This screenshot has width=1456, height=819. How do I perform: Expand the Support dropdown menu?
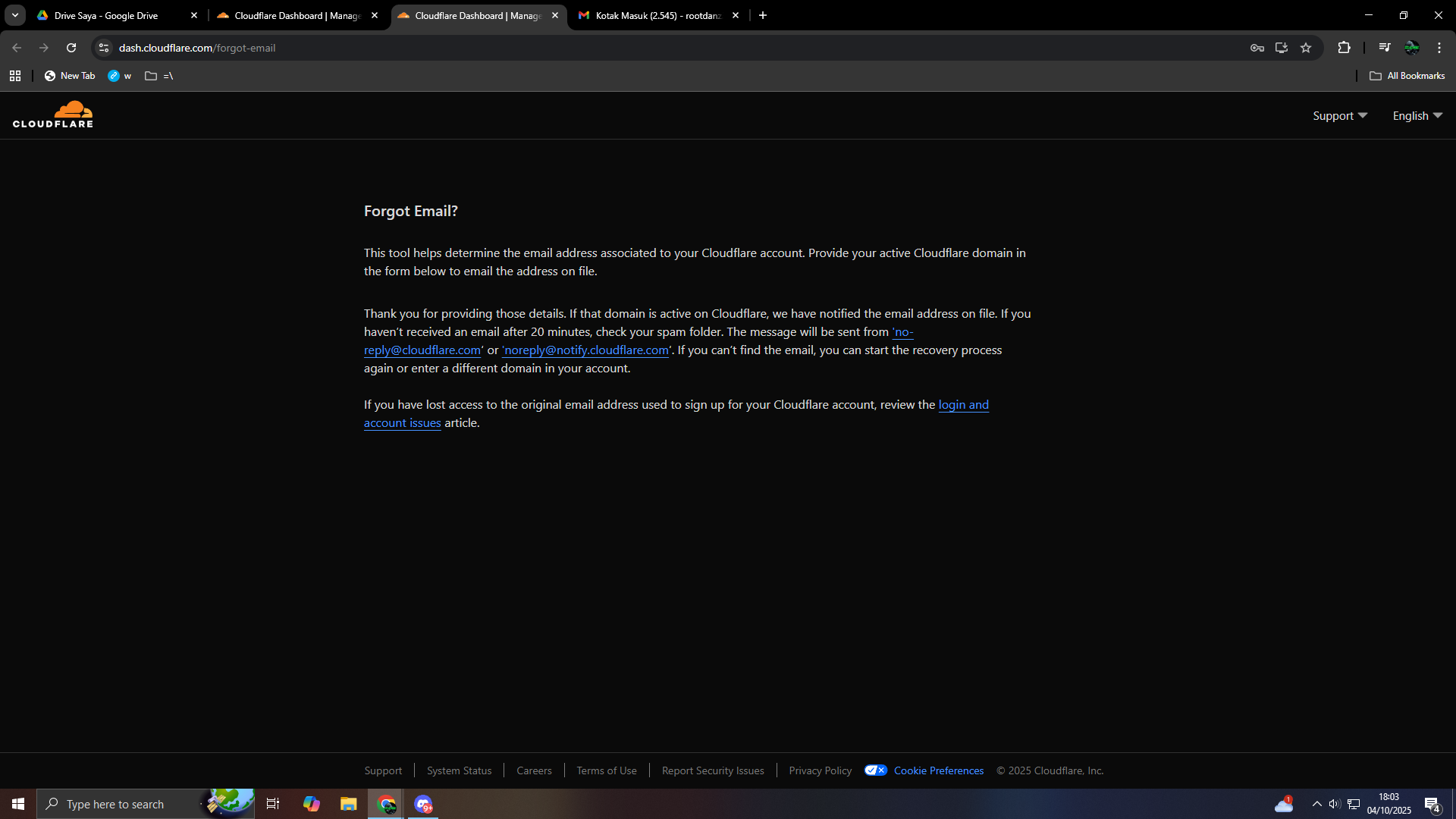coord(1340,115)
